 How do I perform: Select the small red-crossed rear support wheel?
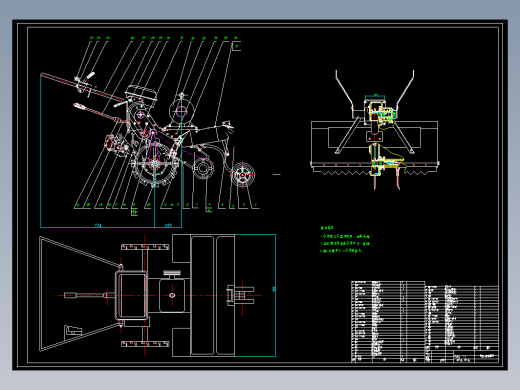[x=243, y=175]
